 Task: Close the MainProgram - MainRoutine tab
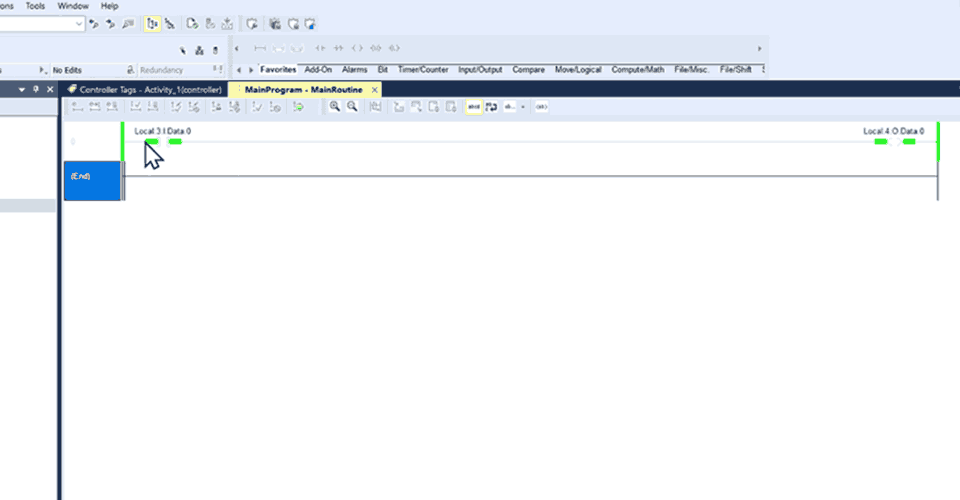pos(375,89)
